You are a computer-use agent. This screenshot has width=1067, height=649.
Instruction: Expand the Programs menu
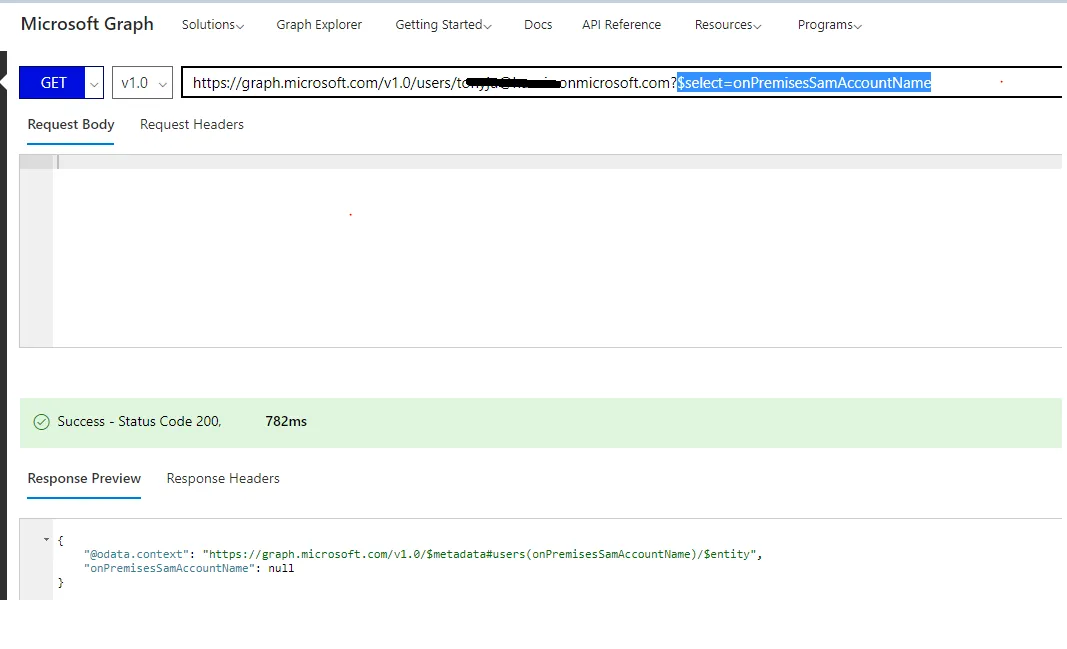830,24
